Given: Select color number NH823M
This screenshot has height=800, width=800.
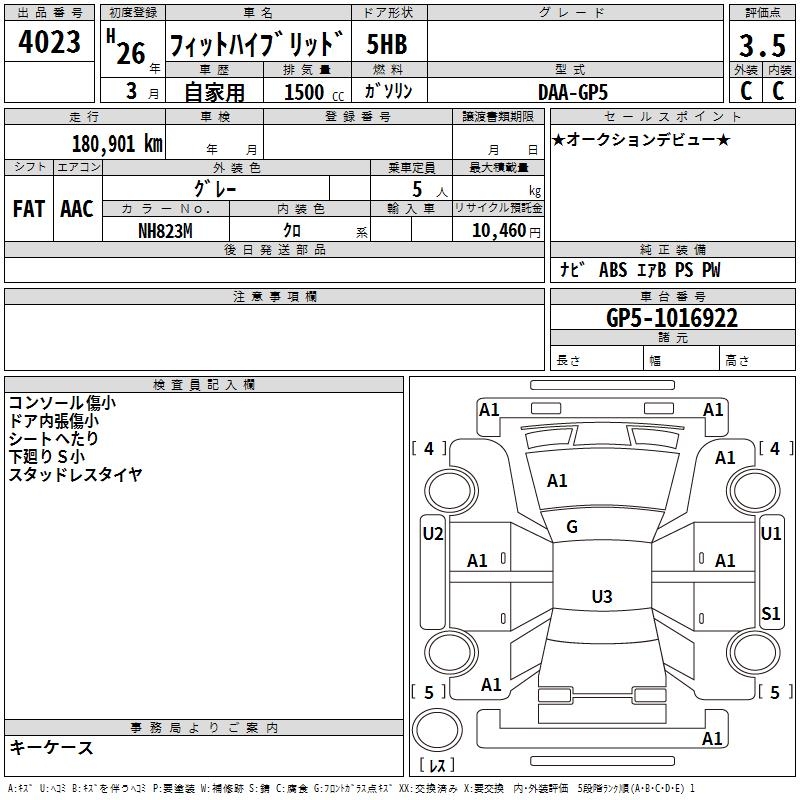Looking at the screenshot, I should click(165, 231).
